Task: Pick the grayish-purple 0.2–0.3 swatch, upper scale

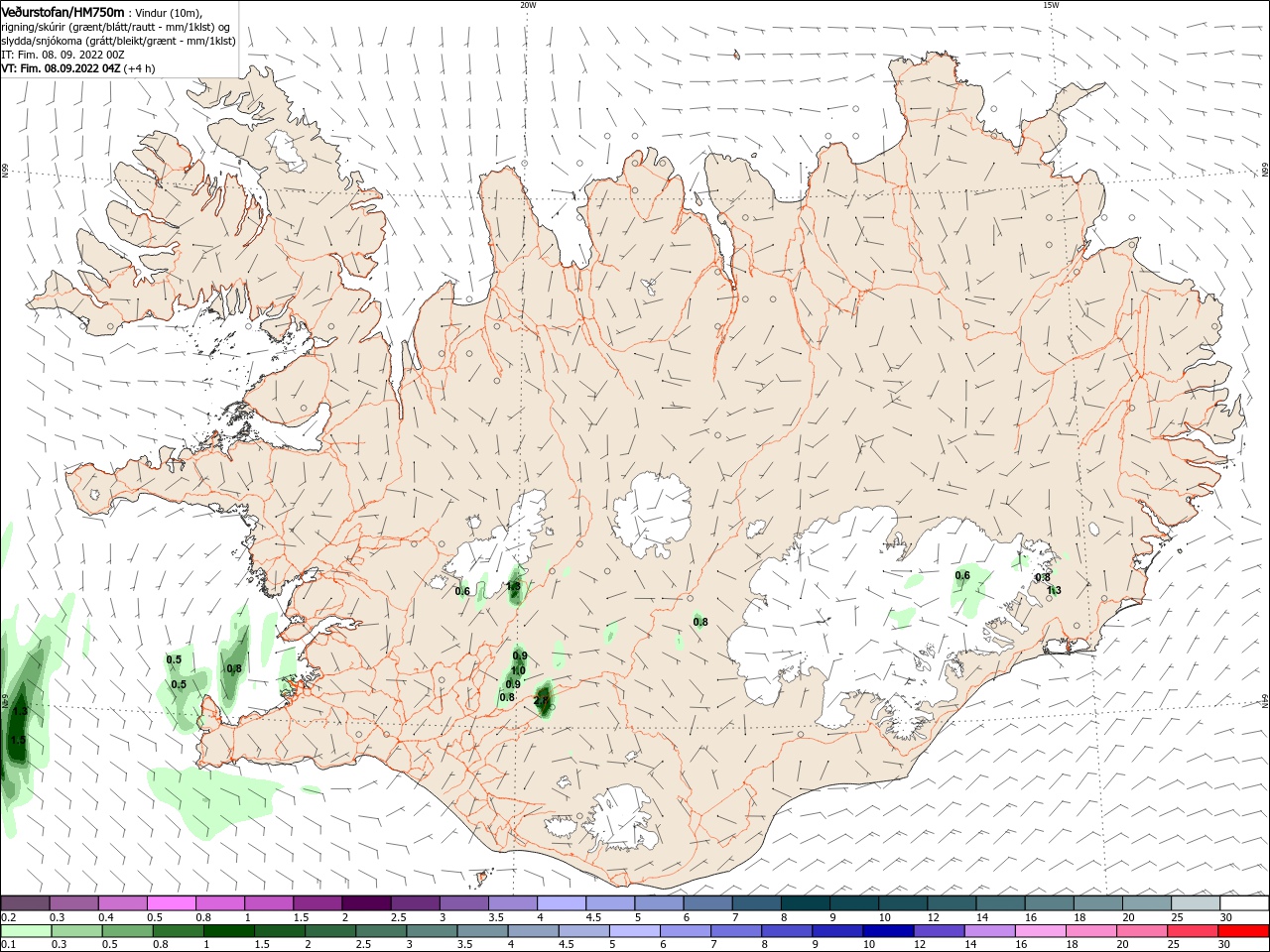Action: click(x=25, y=903)
